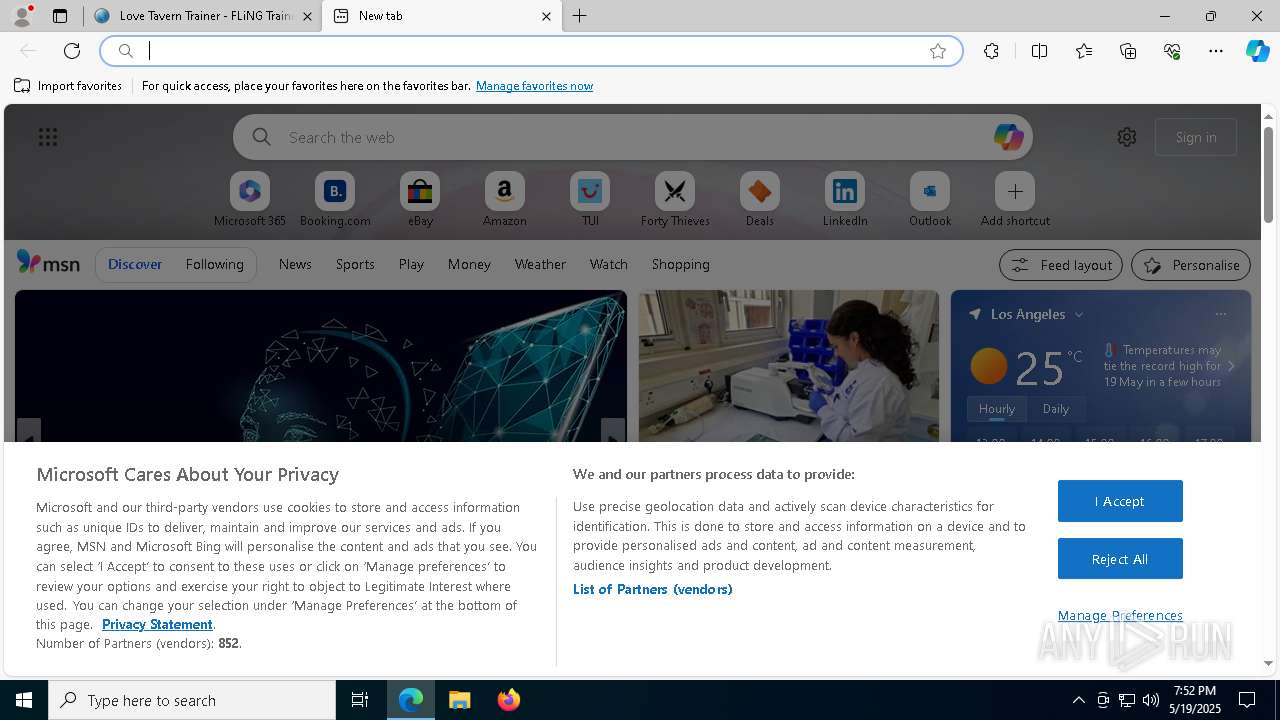This screenshot has height=720, width=1280.
Task: Open Copilot icon in web search box
Action: [1008, 137]
